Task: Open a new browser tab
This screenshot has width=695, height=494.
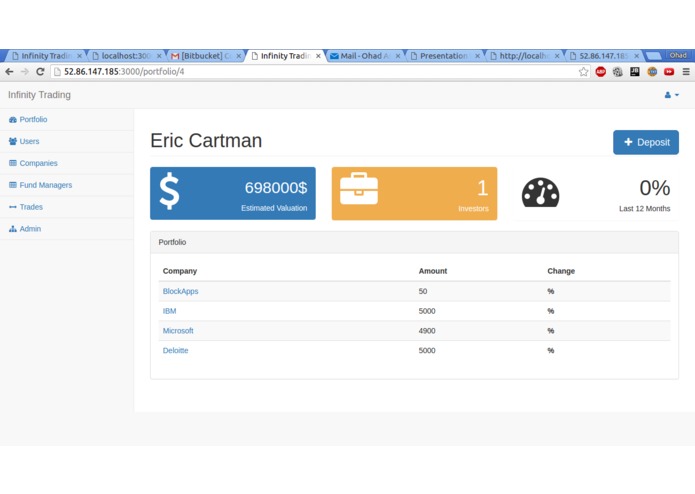Action: pyautogui.click(x=653, y=56)
